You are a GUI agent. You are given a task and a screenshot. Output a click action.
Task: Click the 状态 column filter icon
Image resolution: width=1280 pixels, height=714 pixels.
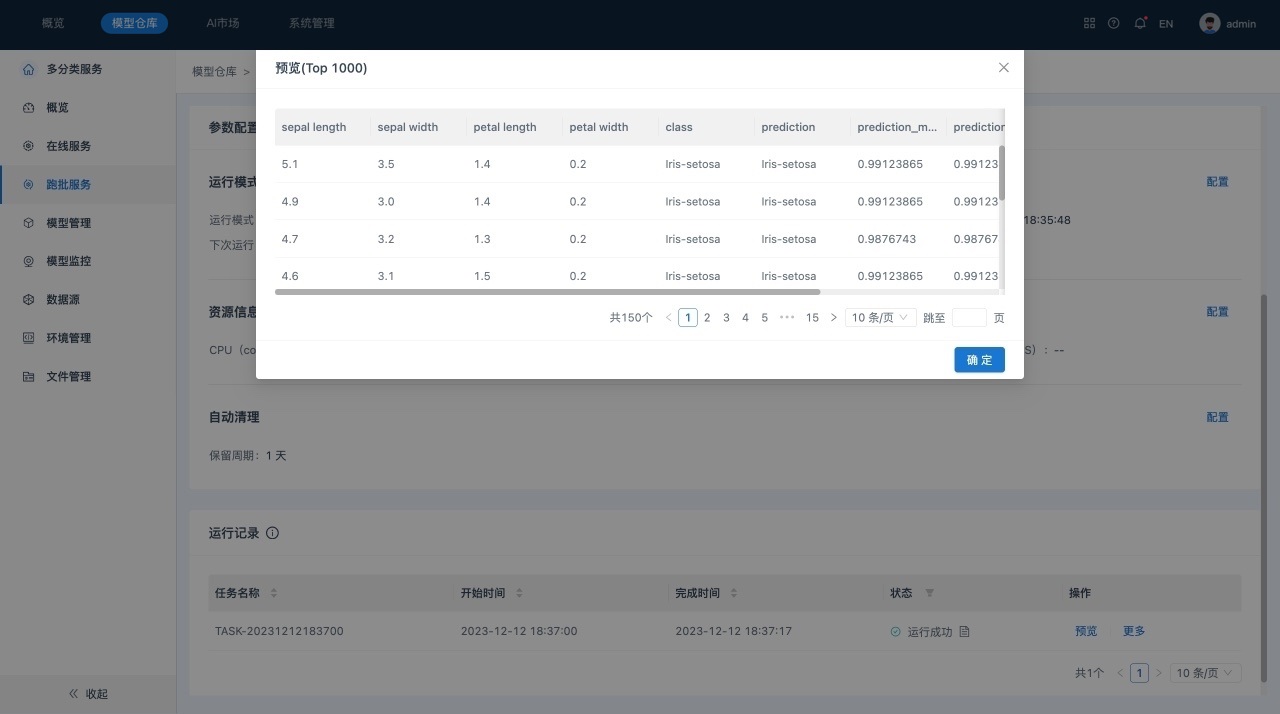pos(929,593)
